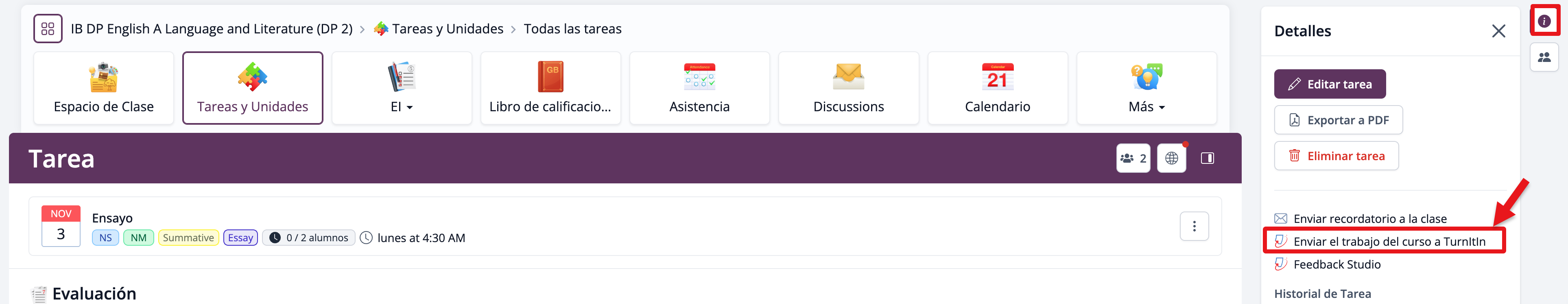
Task: Open the Asistencia tab
Action: pos(699,88)
